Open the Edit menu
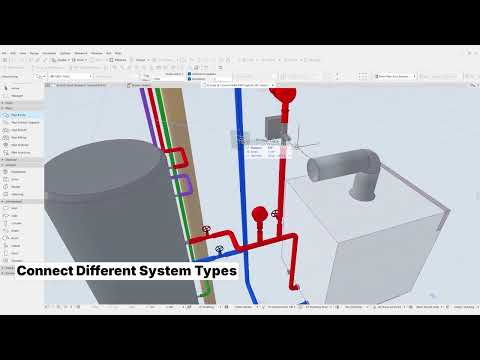The image size is (480, 360). (13, 53)
